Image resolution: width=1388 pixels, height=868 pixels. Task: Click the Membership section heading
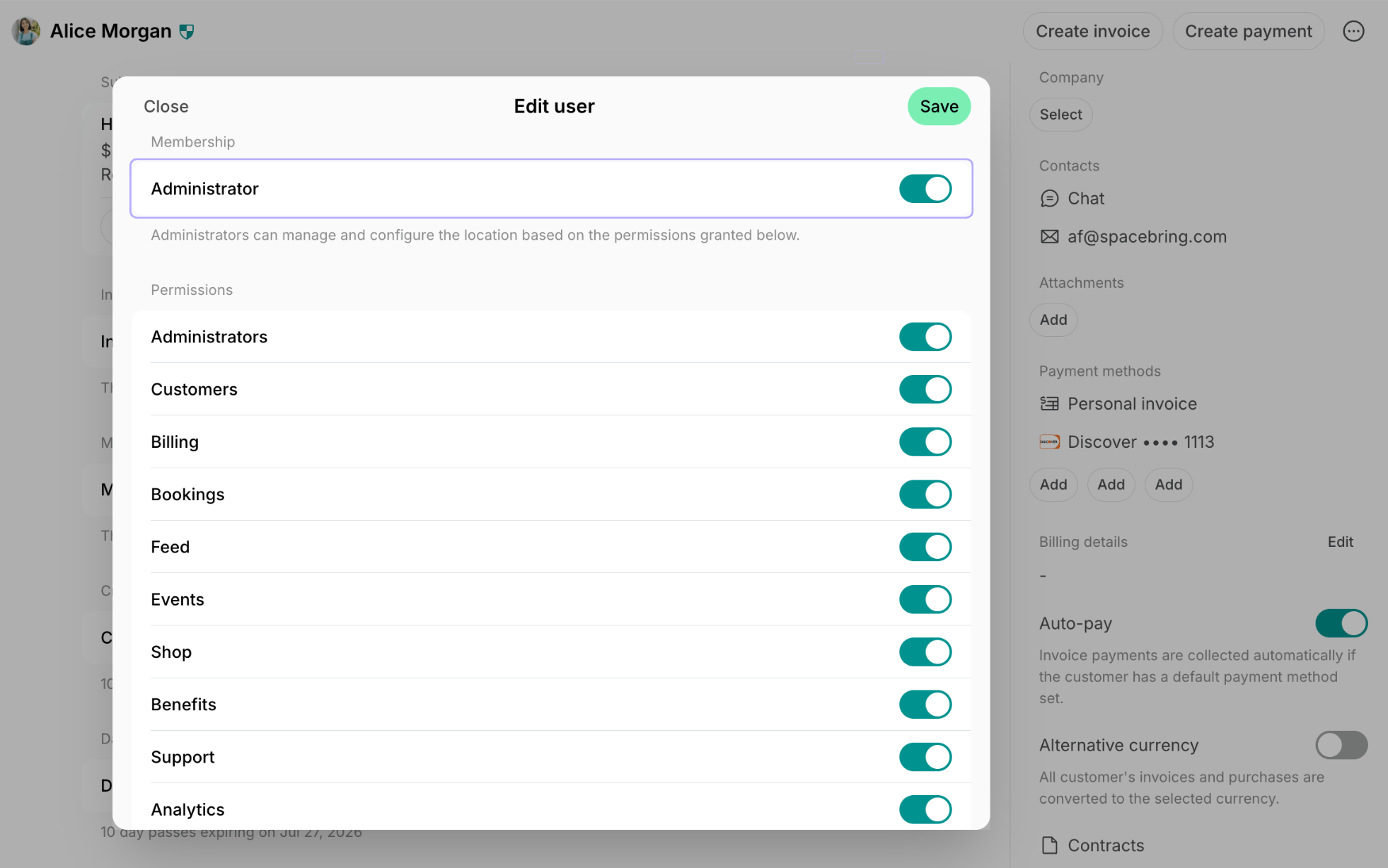(x=192, y=141)
